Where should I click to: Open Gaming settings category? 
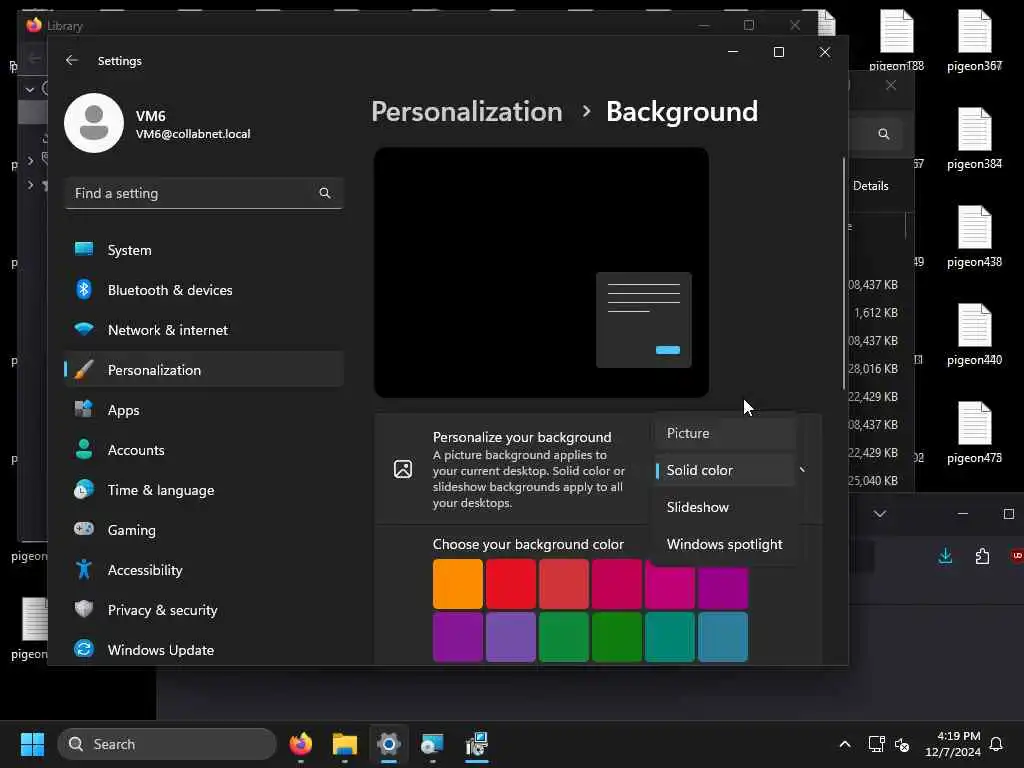pyautogui.click(x=204, y=529)
